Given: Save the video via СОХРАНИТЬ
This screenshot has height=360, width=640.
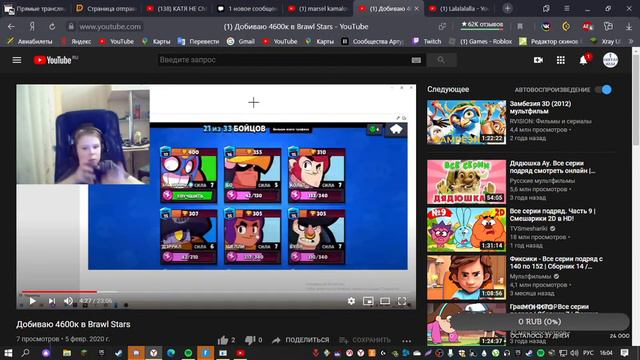Looking at the screenshot, I should click(365, 340).
